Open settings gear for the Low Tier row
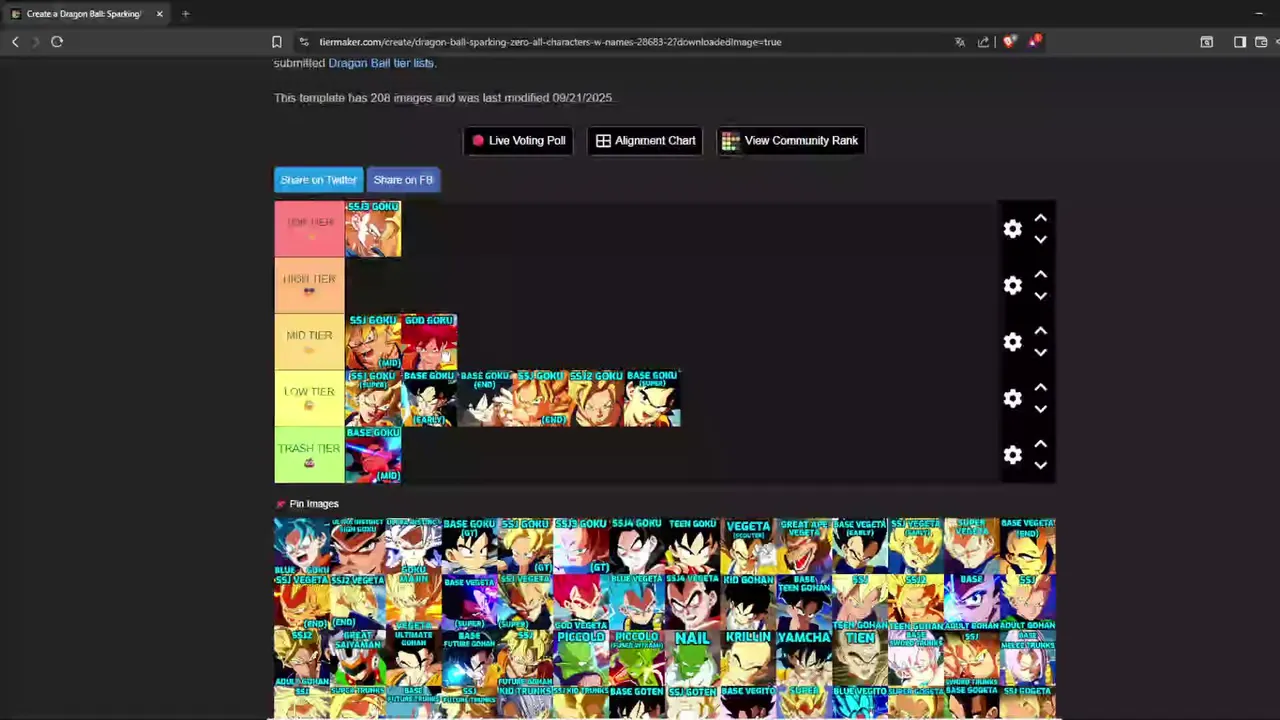 [x=1013, y=399]
